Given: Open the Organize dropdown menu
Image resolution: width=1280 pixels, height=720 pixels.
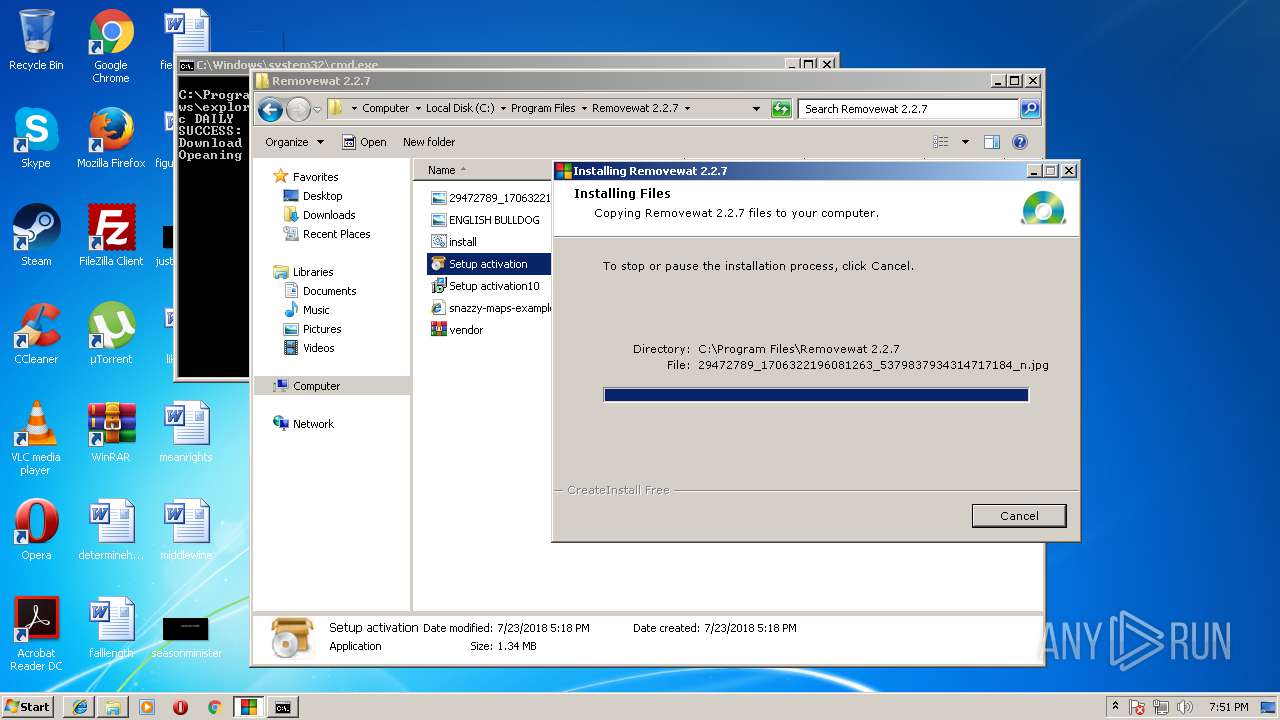Looking at the screenshot, I should pyautogui.click(x=294, y=142).
